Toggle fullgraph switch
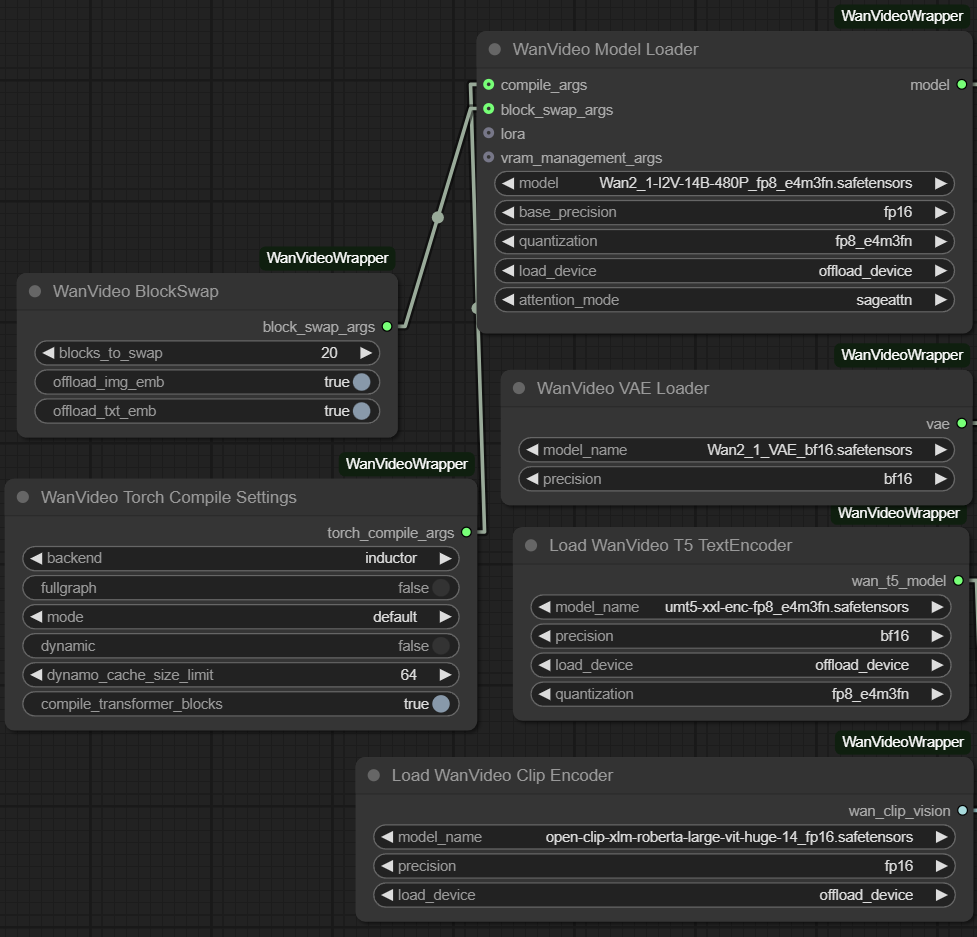This screenshot has height=937, width=977. [441, 587]
